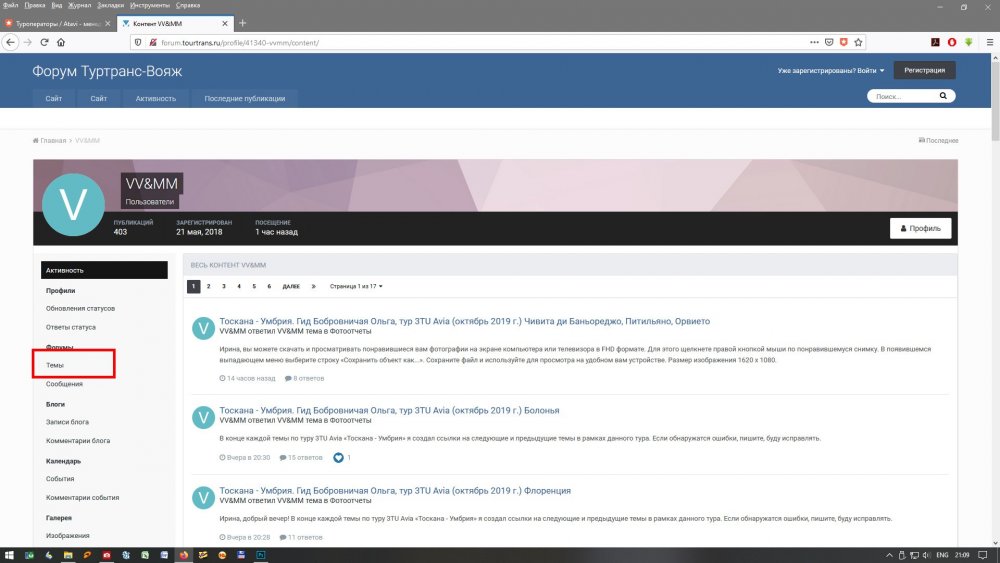Click the 'Профиль' button

click(x=920, y=228)
